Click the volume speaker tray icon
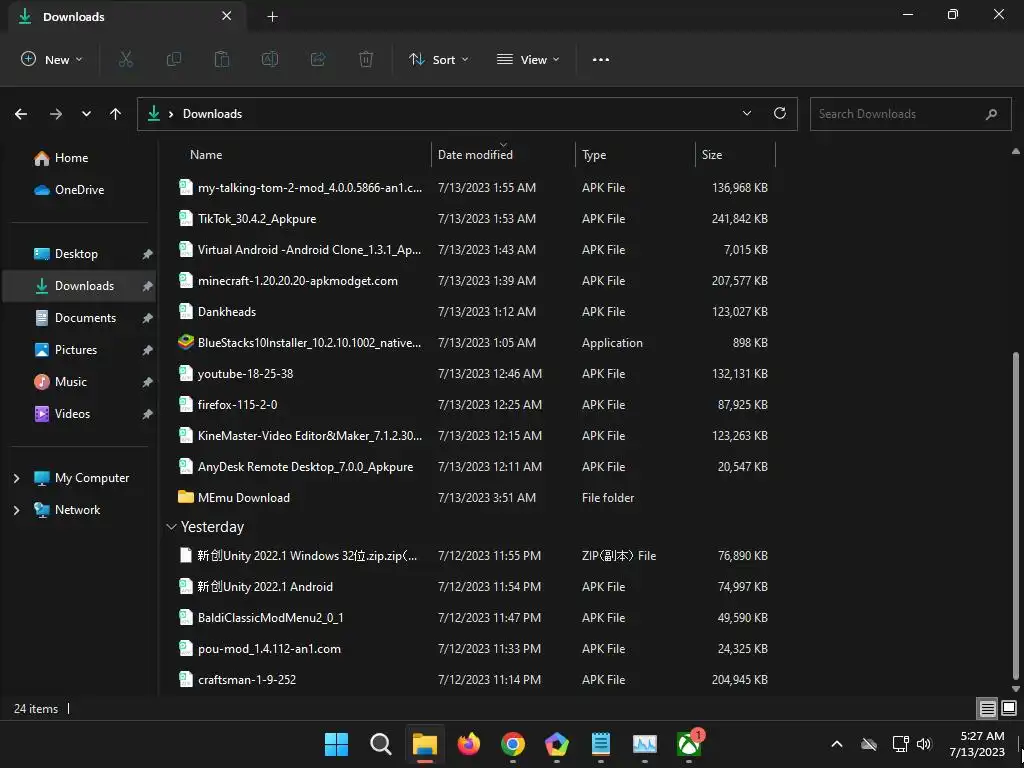The height and width of the screenshot is (768, 1024). pos(924,744)
